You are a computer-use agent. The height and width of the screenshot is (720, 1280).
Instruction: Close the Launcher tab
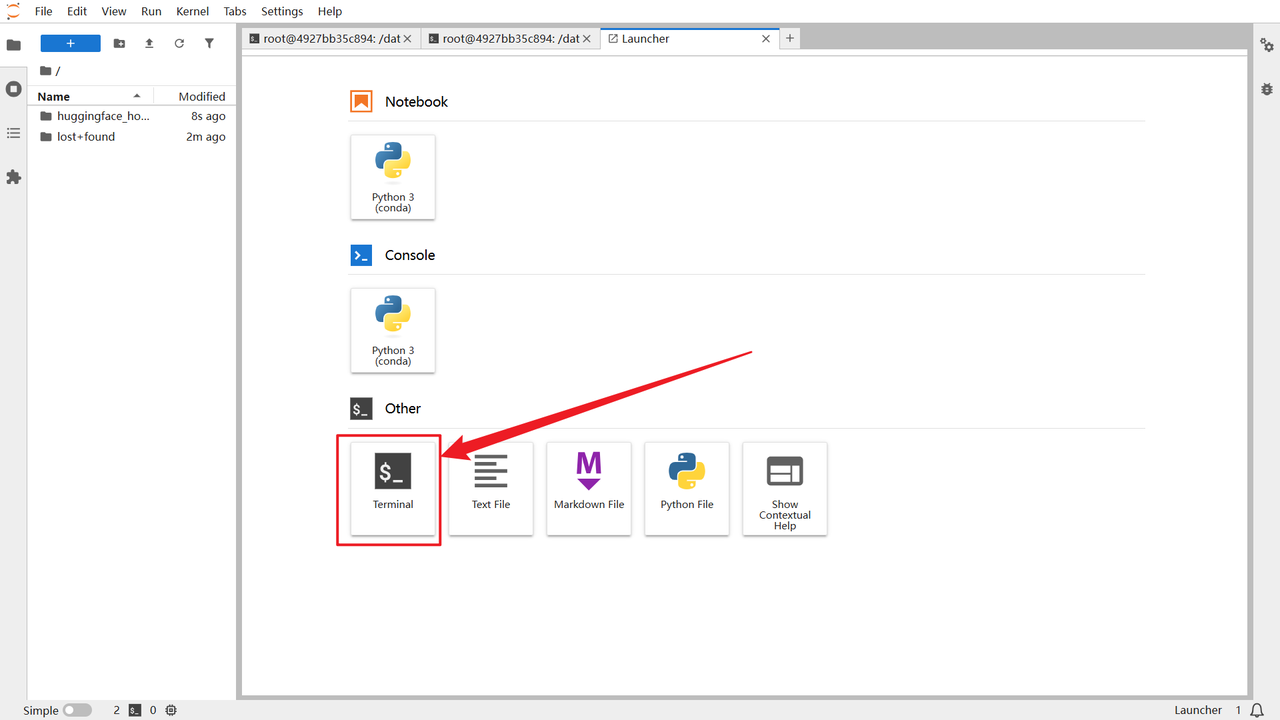pos(766,38)
